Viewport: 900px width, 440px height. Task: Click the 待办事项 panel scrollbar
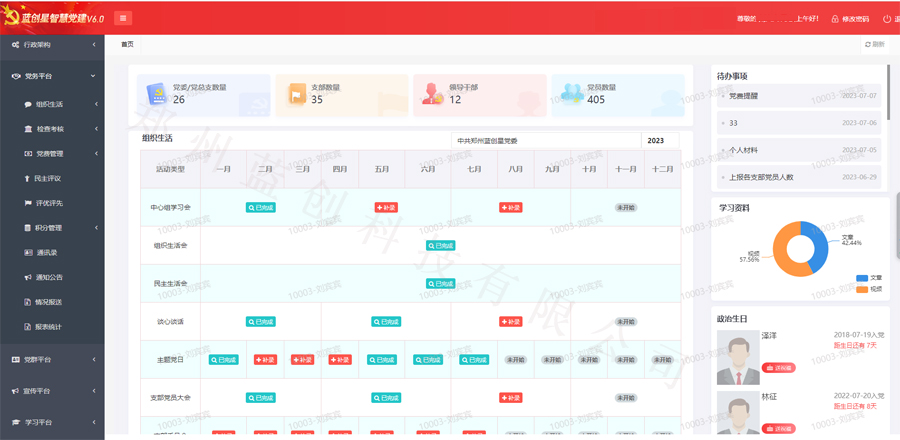click(889, 92)
